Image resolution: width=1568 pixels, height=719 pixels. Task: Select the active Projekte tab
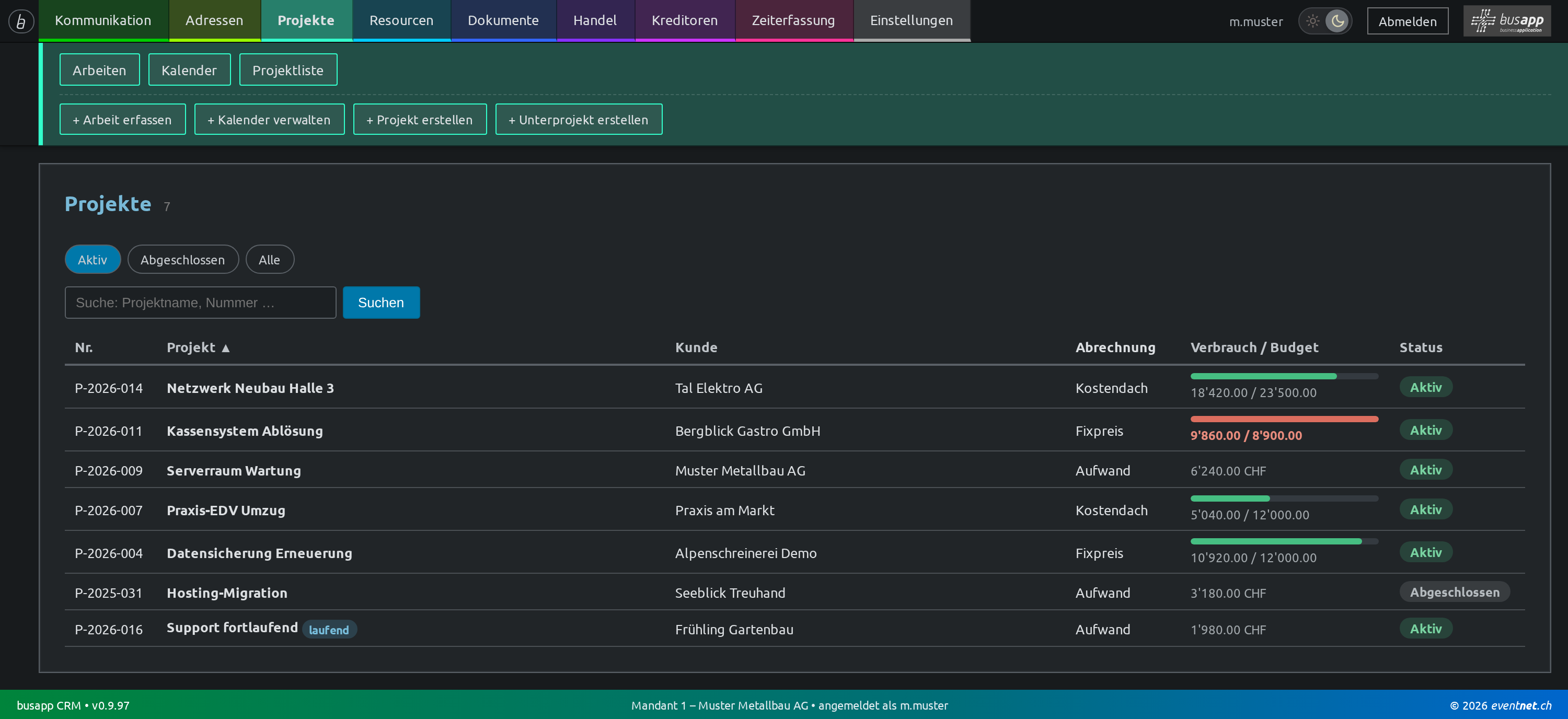(x=306, y=21)
